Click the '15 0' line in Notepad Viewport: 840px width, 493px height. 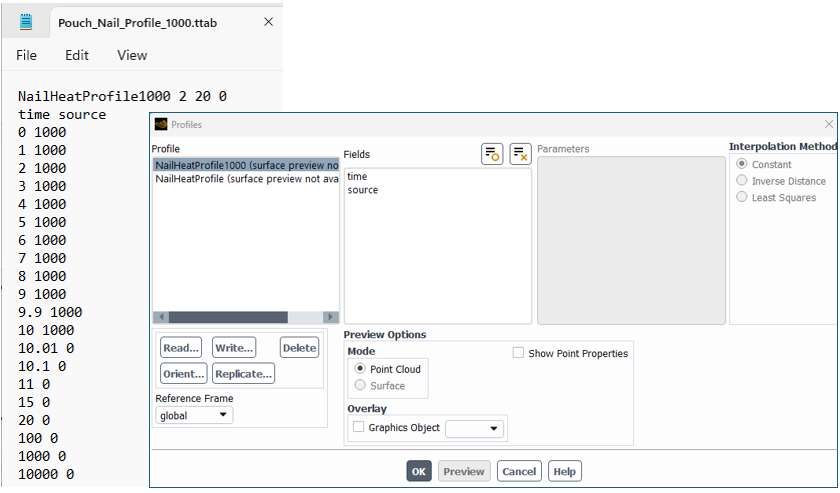pos(34,402)
